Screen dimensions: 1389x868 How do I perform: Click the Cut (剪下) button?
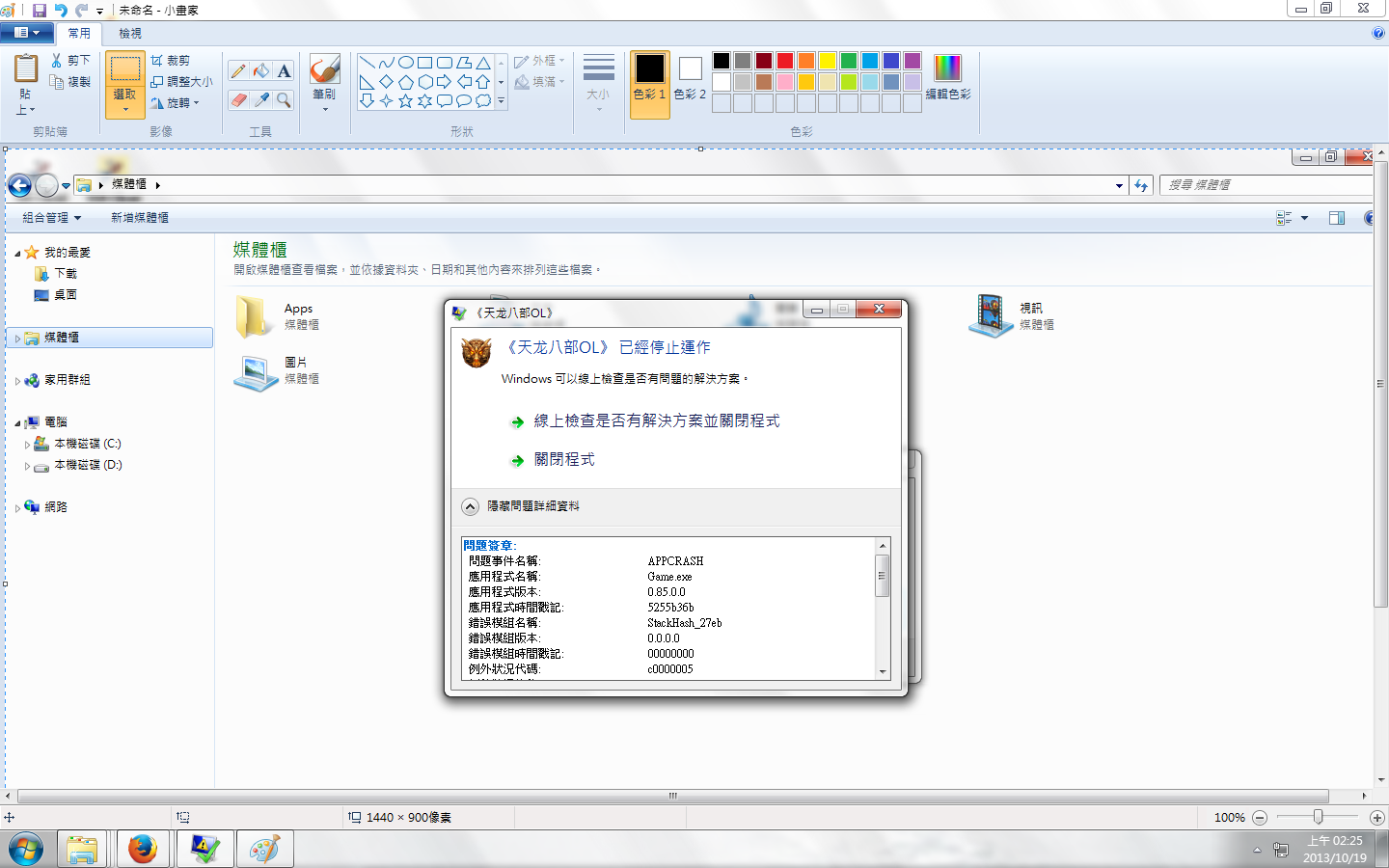point(70,60)
